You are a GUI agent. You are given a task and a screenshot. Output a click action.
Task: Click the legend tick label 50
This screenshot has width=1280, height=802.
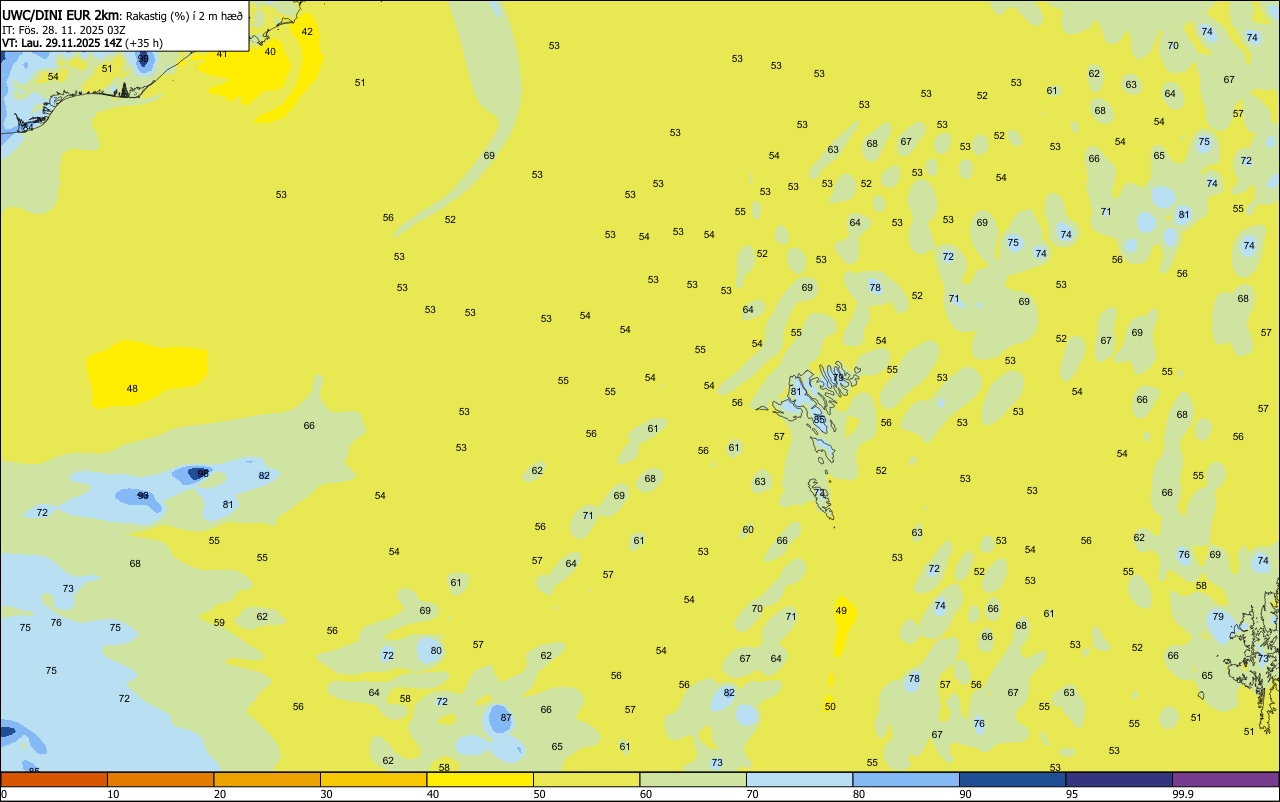[x=539, y=794]
